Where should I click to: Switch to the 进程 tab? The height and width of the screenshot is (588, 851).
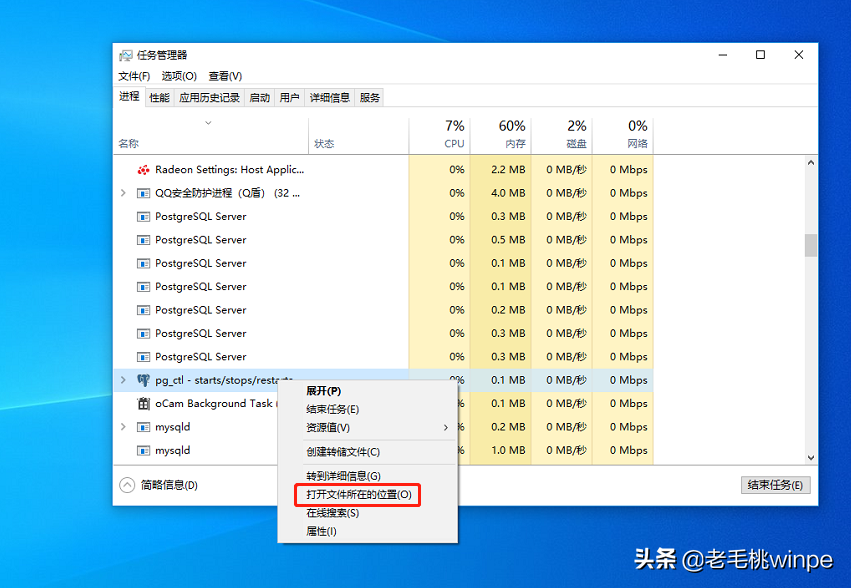point(130,97)
